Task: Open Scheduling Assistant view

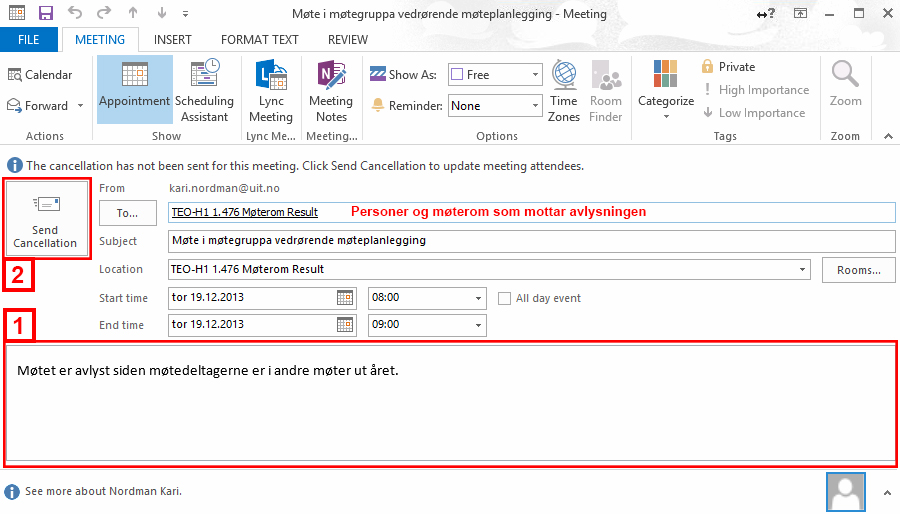Action: pyautogui.click(x=204, y=89)
